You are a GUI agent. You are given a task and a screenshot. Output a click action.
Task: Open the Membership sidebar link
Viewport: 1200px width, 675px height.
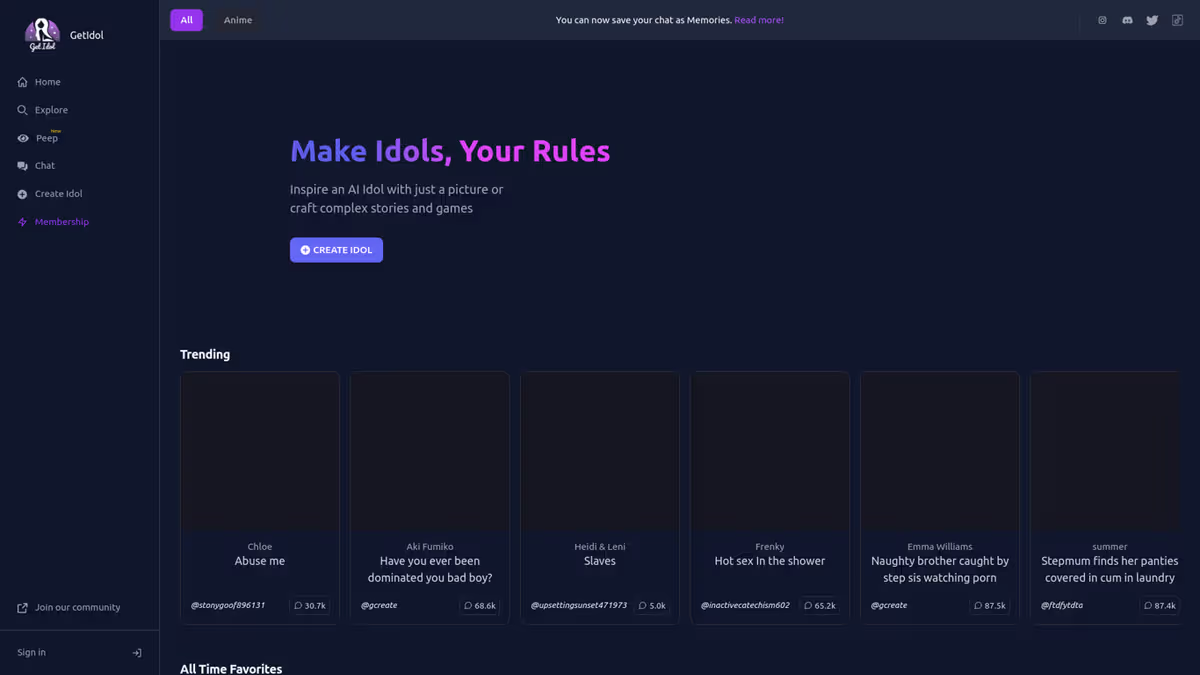click(79, 222)
